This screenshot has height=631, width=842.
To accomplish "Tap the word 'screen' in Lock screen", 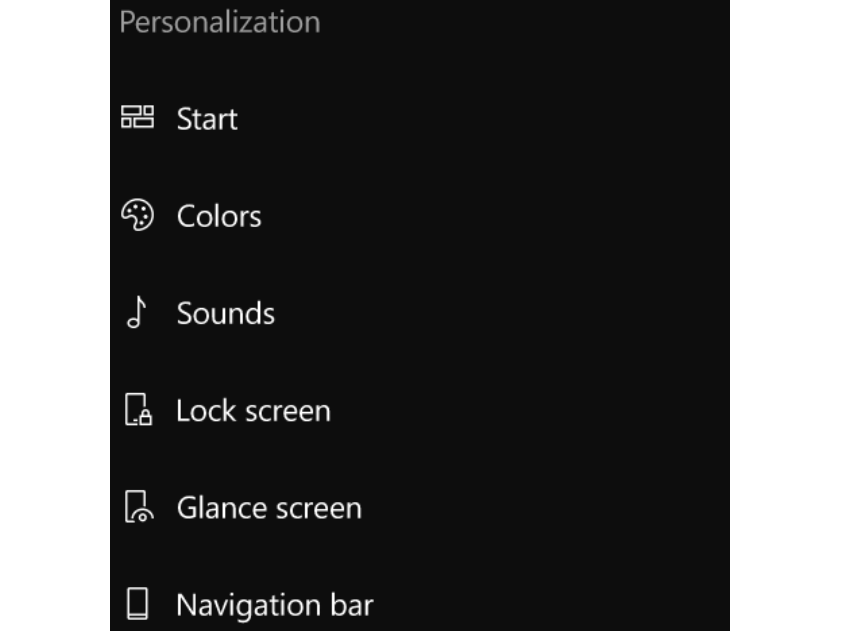I will [x=288, y=412].
